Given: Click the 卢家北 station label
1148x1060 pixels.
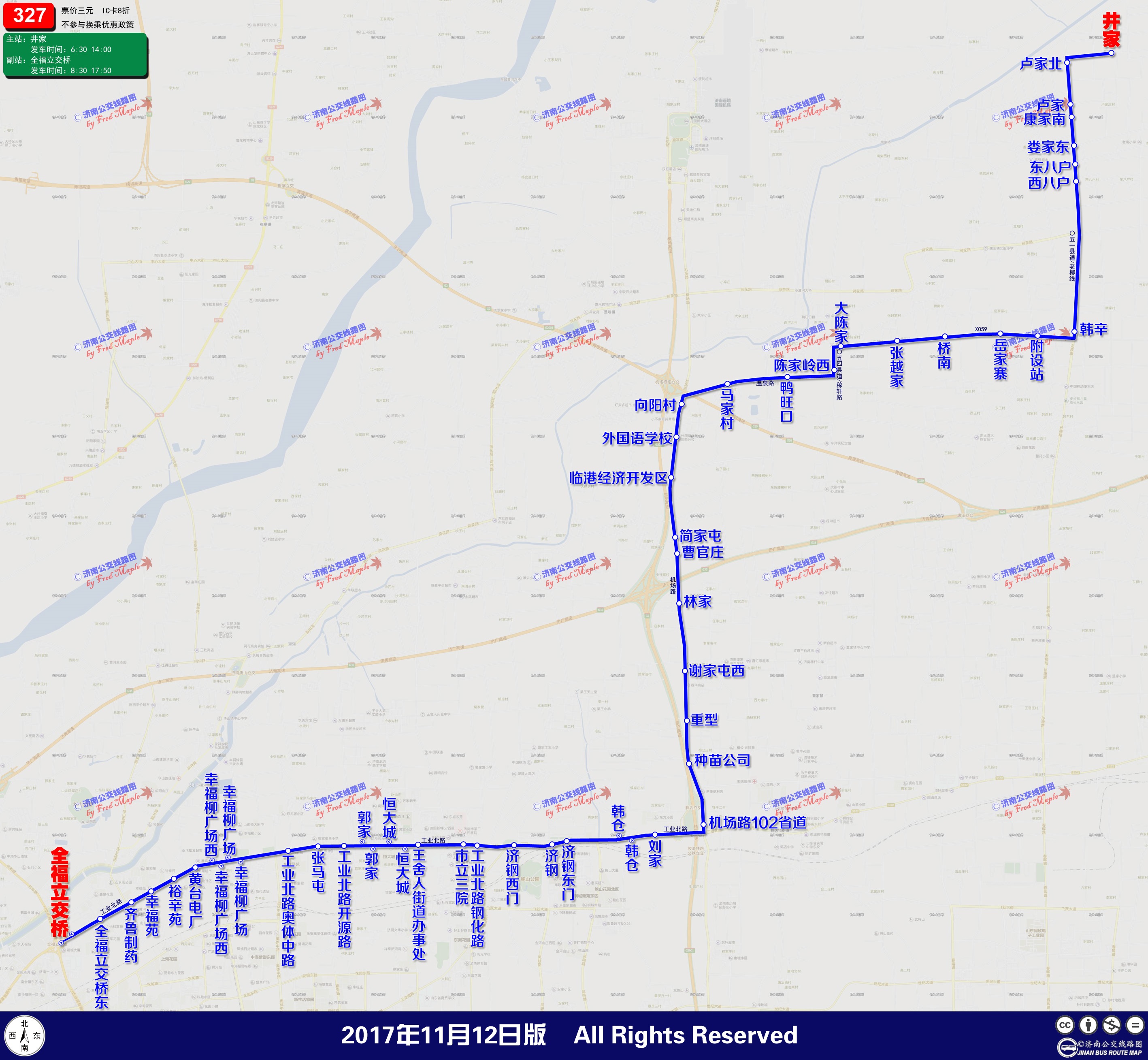Looking at the screenshot, I should (x=1041, y=64).
